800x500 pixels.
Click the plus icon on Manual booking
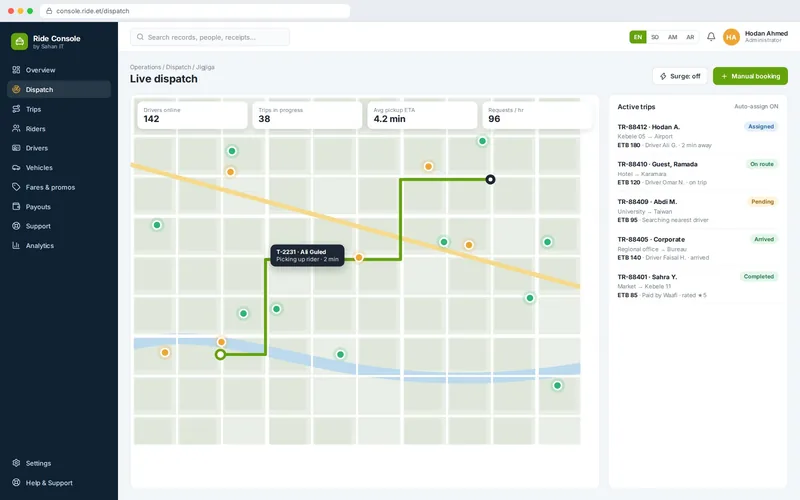(724, 76)
